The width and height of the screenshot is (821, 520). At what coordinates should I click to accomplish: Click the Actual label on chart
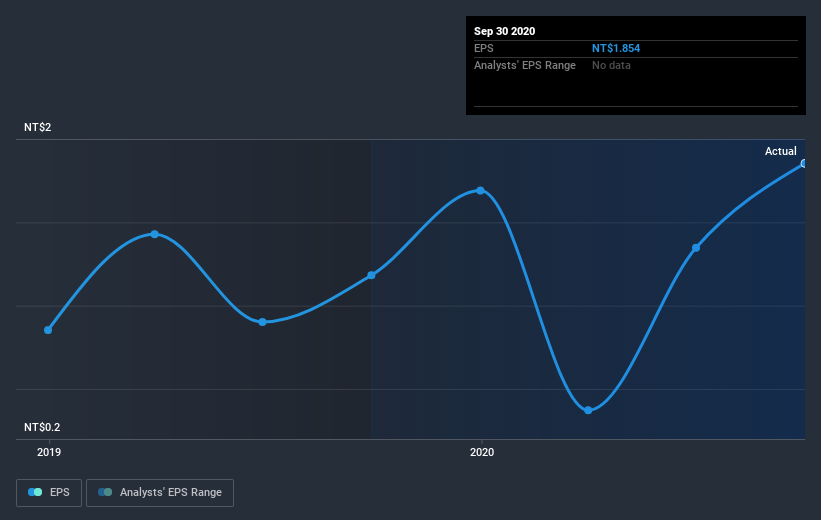coord(781,151)
